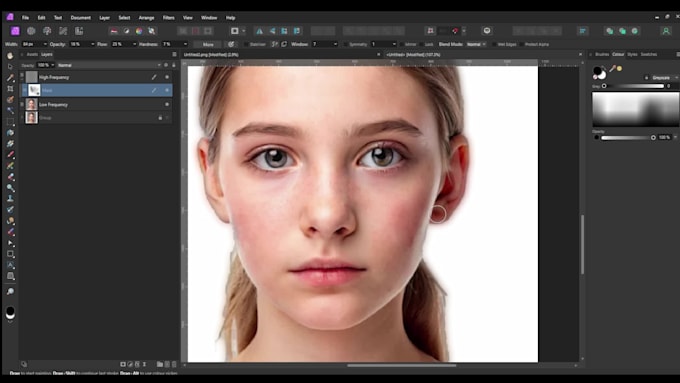Select the Flood Select wand tool
This screenshot has height=383, width=680.
pyautogui.click(x=10, y=111)
